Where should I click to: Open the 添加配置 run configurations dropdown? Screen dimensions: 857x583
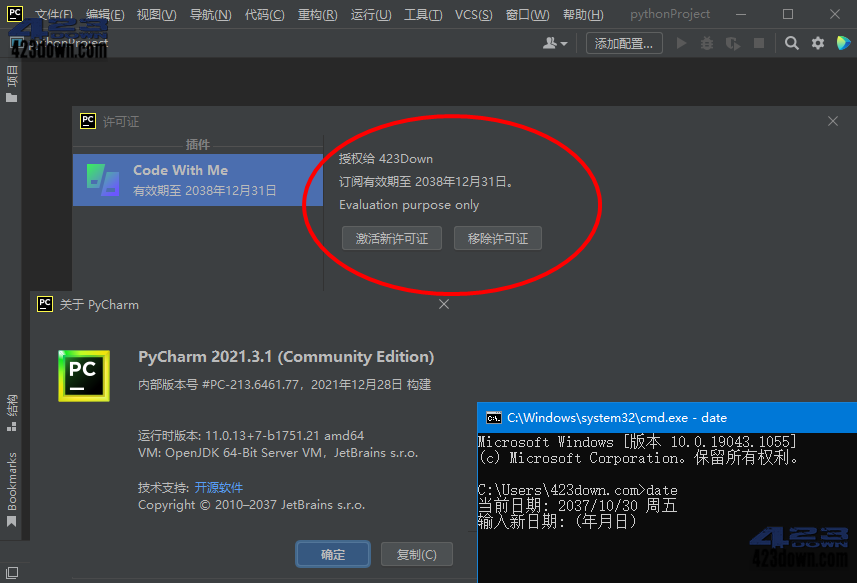tap(623, 44)
